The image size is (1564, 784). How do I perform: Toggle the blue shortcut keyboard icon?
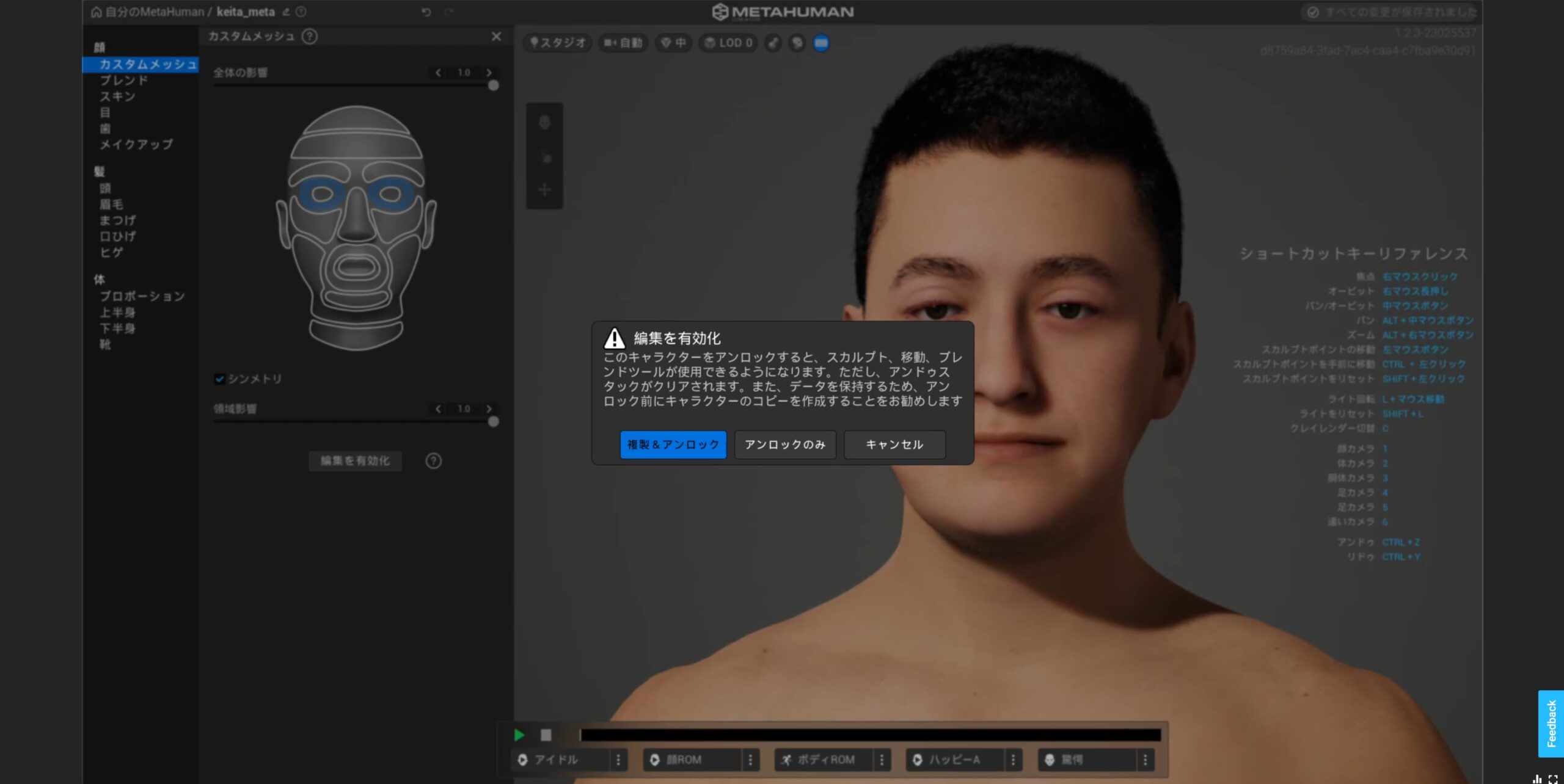point(821,43)
